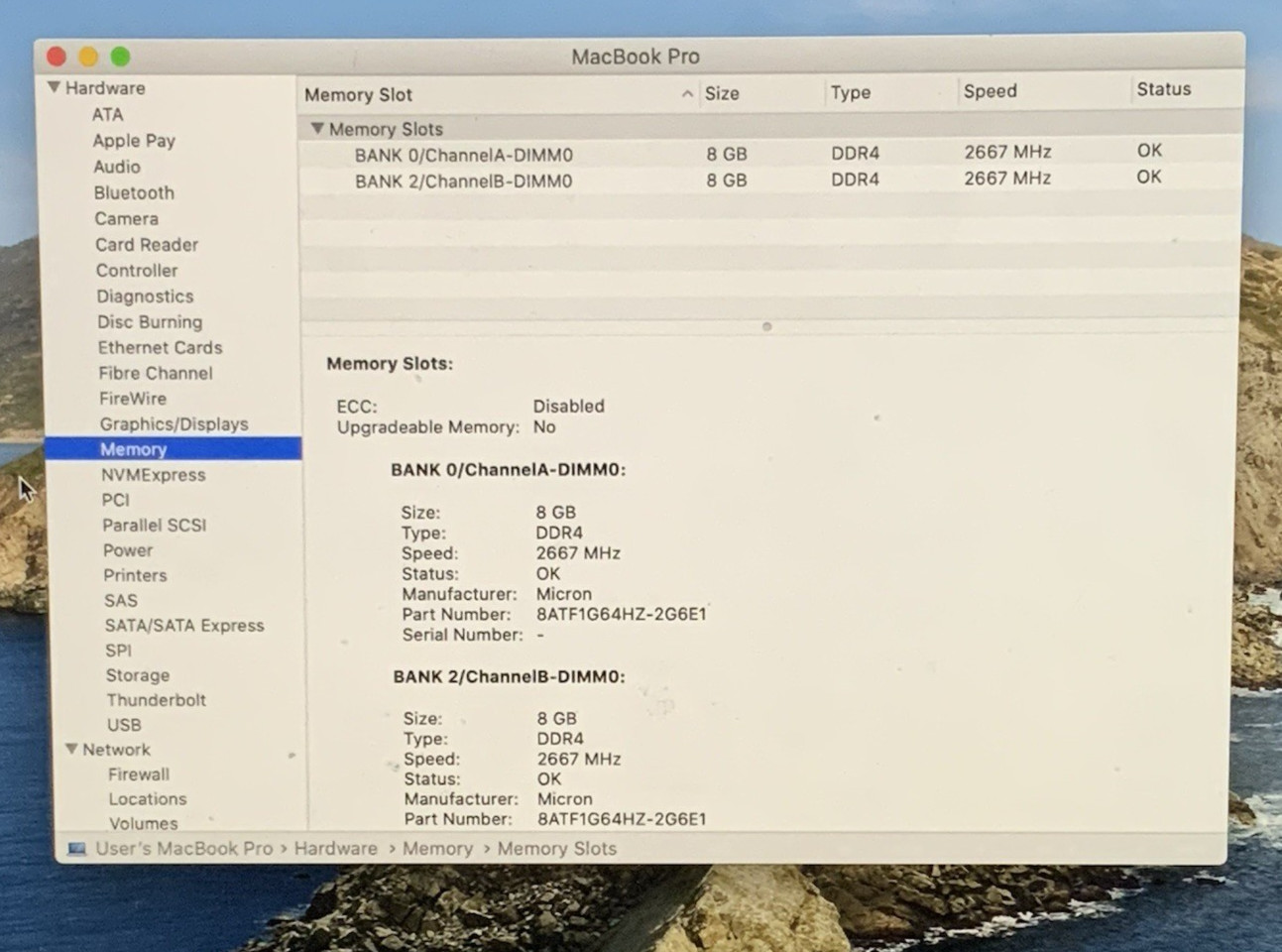Click Memory Slots in the path bar
Screen dimensions: 1282x952
(556, 849)
